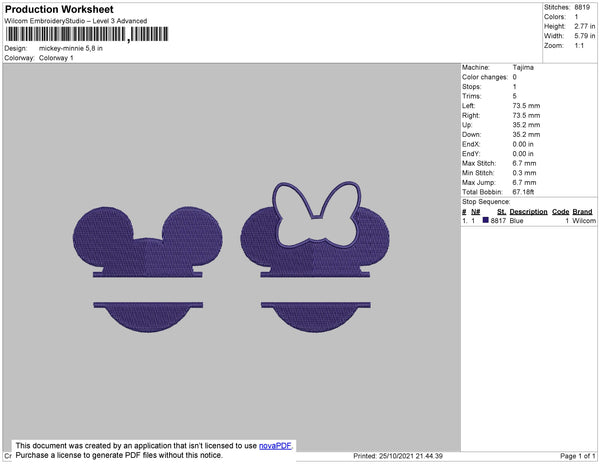Click the Mickey ears embroidery design

tap(148, 269)
